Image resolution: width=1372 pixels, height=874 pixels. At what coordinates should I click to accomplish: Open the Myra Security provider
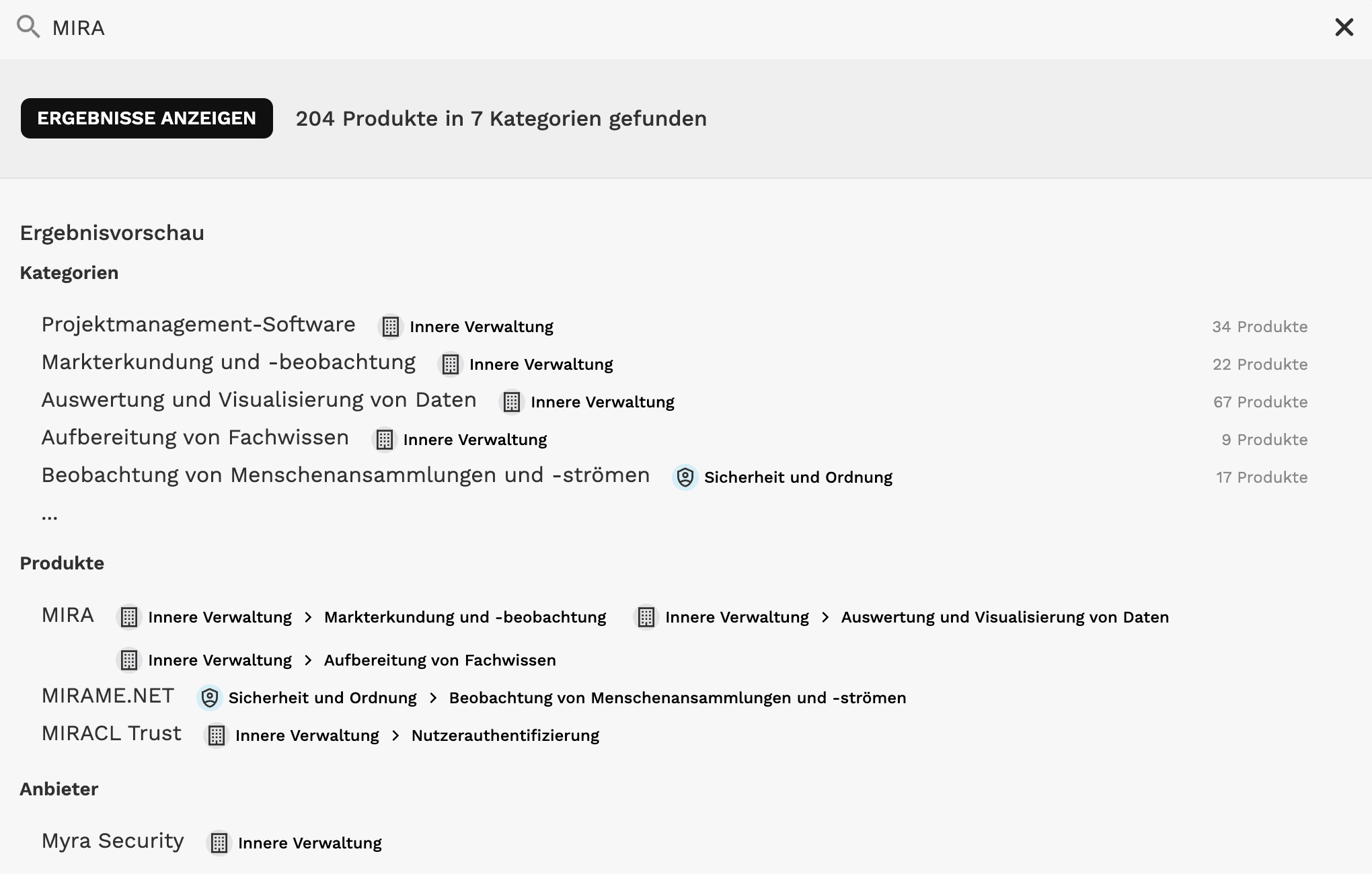pyautogui.click(x=113, y=841)
